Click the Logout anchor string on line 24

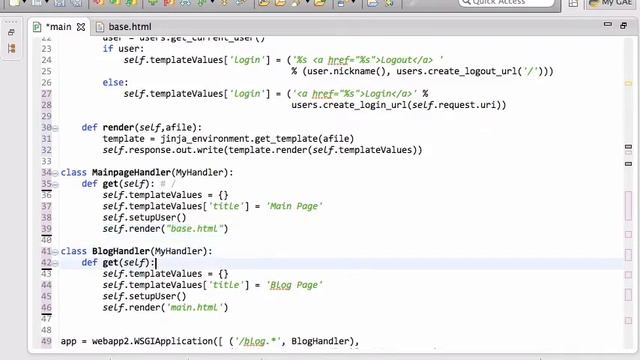[367, 60]
